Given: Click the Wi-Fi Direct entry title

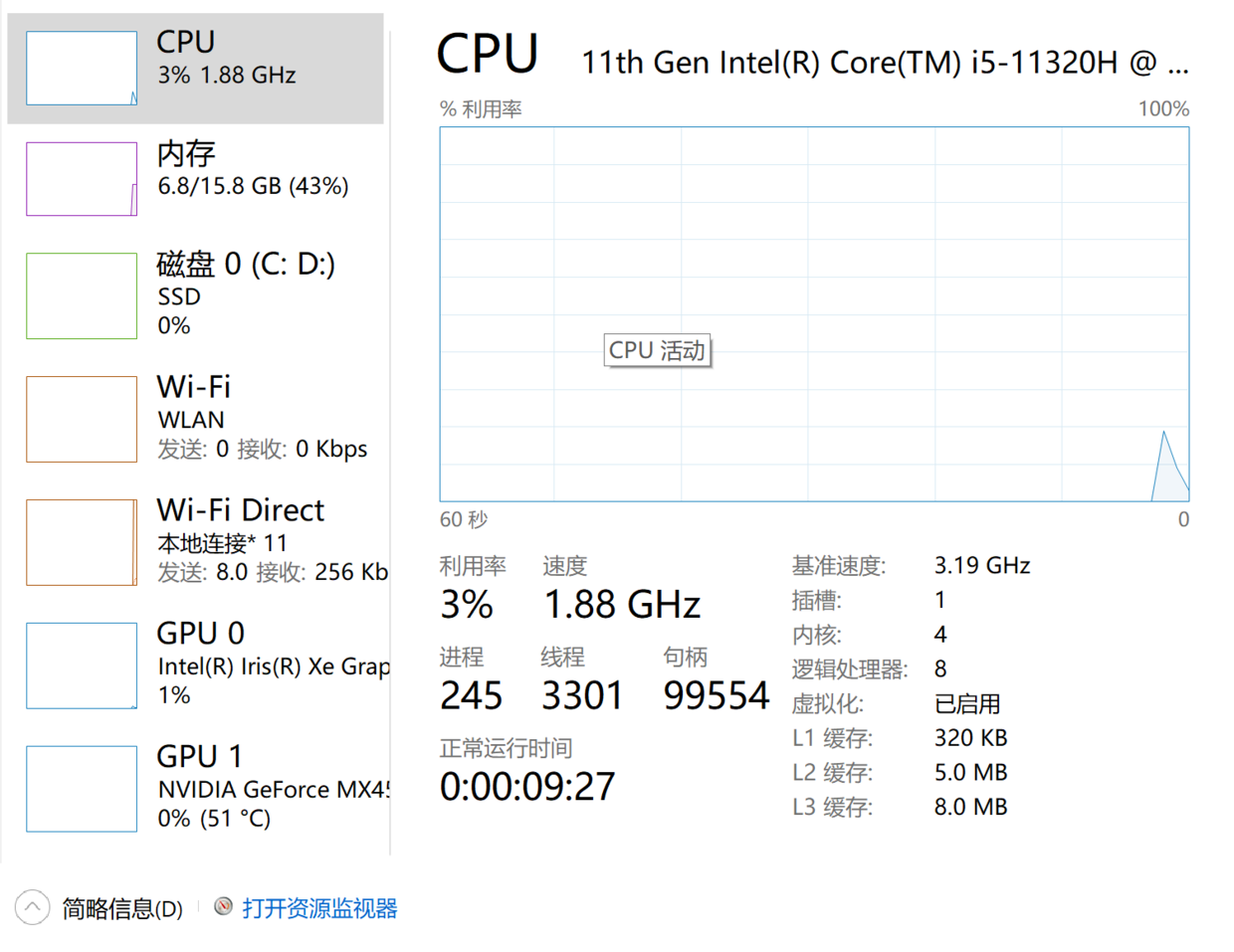Looking at the screenshot, I should (241, 510).
